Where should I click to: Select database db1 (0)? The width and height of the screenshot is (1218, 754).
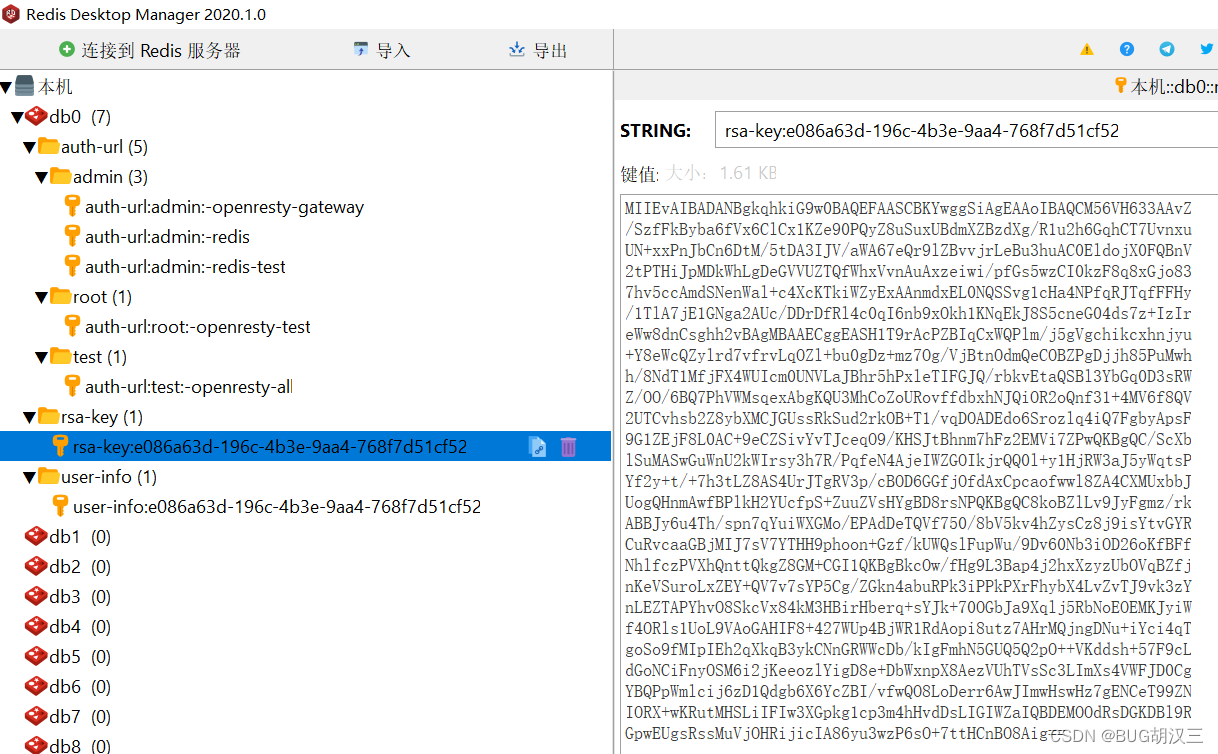[x=80, y=537]
